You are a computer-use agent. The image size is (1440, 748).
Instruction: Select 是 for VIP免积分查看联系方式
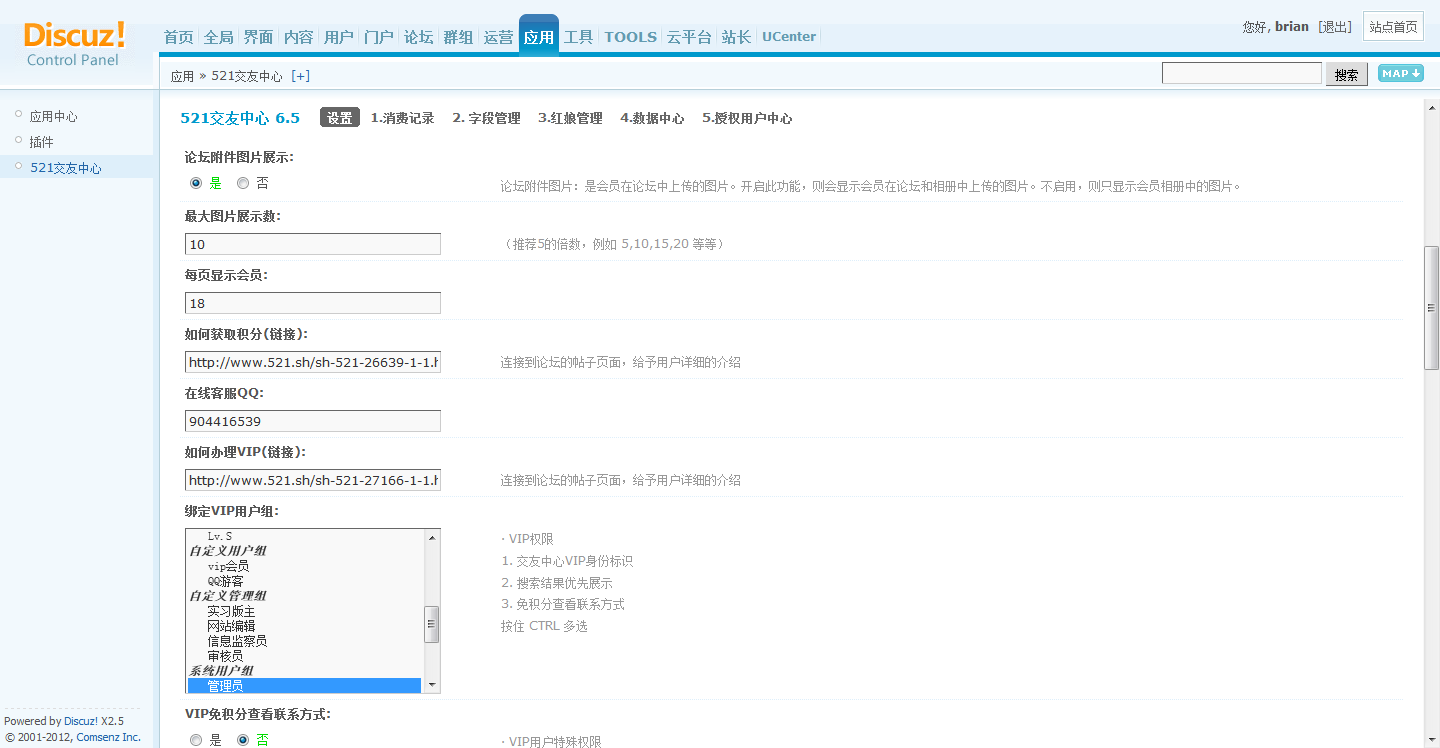[196, 740]
